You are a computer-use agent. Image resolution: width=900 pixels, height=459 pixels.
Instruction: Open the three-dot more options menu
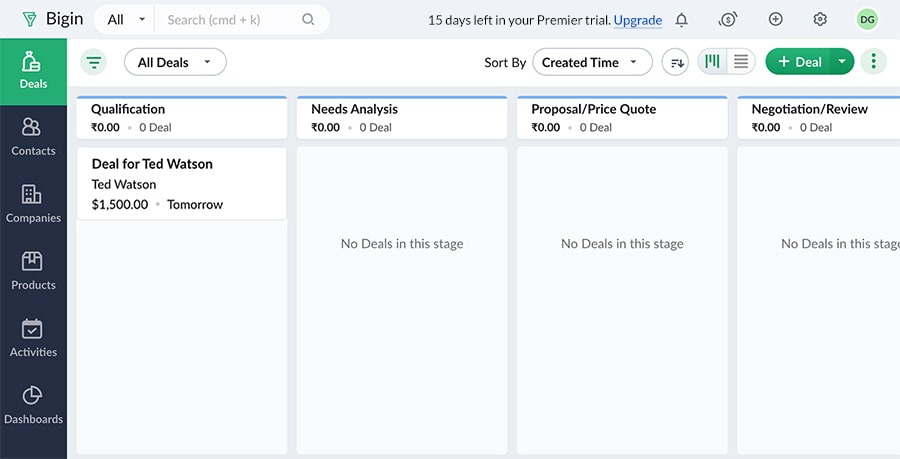pyautogui.click(x=873, y=62)
